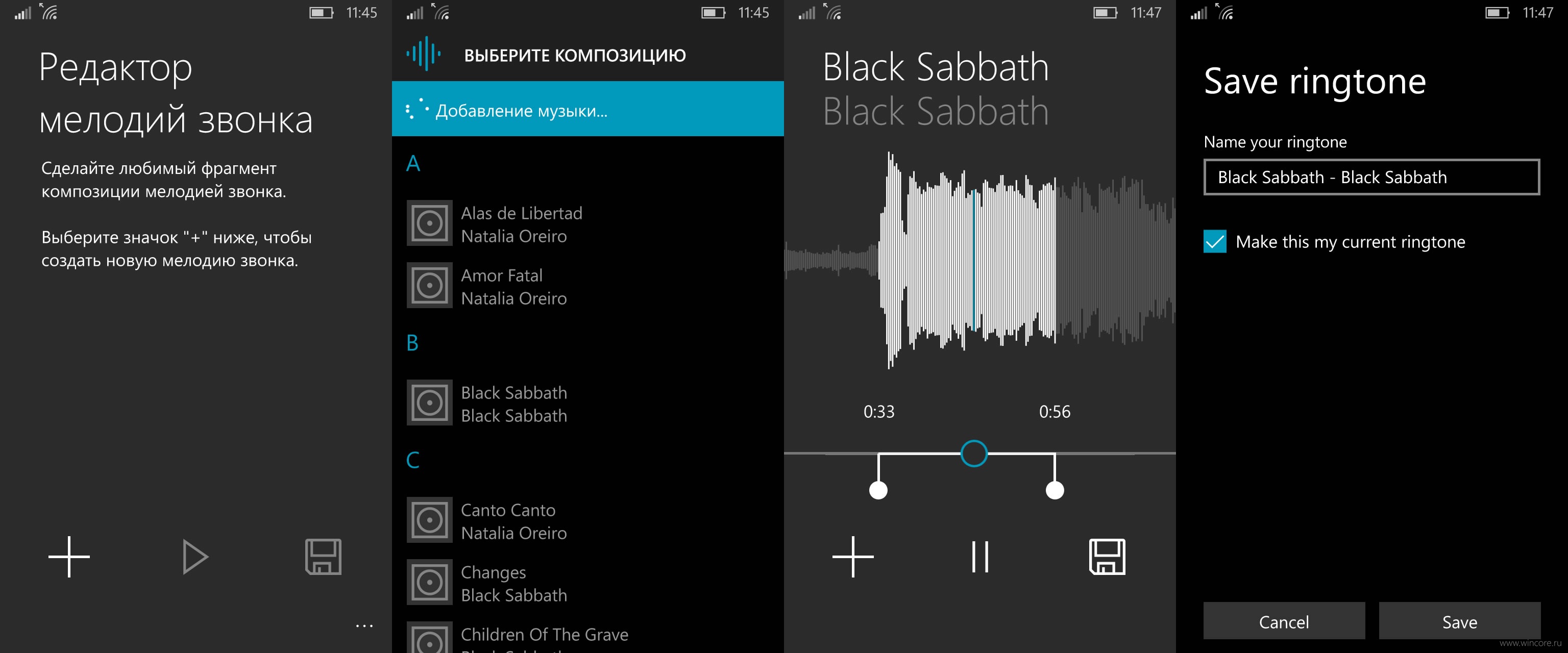Tap the waveform app icon in the header
The image size is (1568, 653).
424,54
